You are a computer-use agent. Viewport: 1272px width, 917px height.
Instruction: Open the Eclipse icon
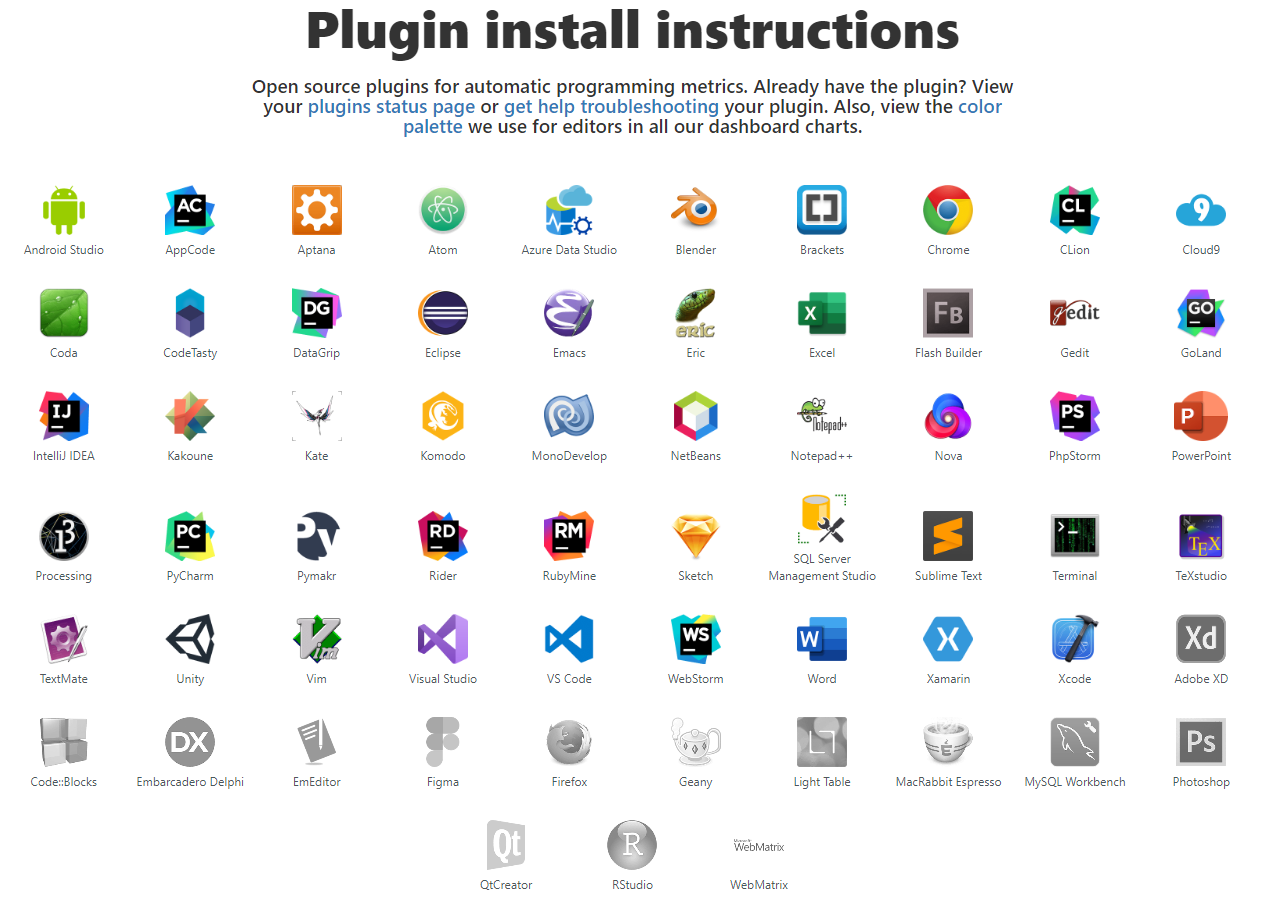click(x=443, y=313)
